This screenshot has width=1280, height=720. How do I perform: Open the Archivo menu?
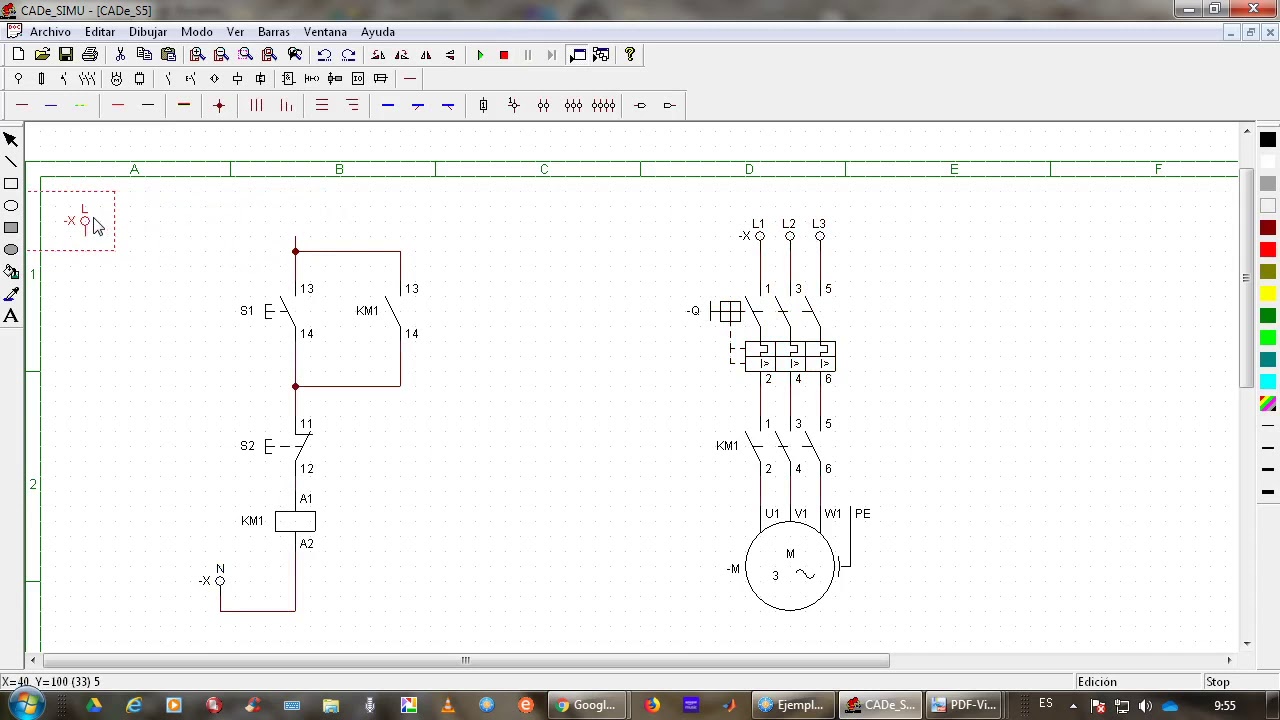pyautogui.click(x=50, y=32)
